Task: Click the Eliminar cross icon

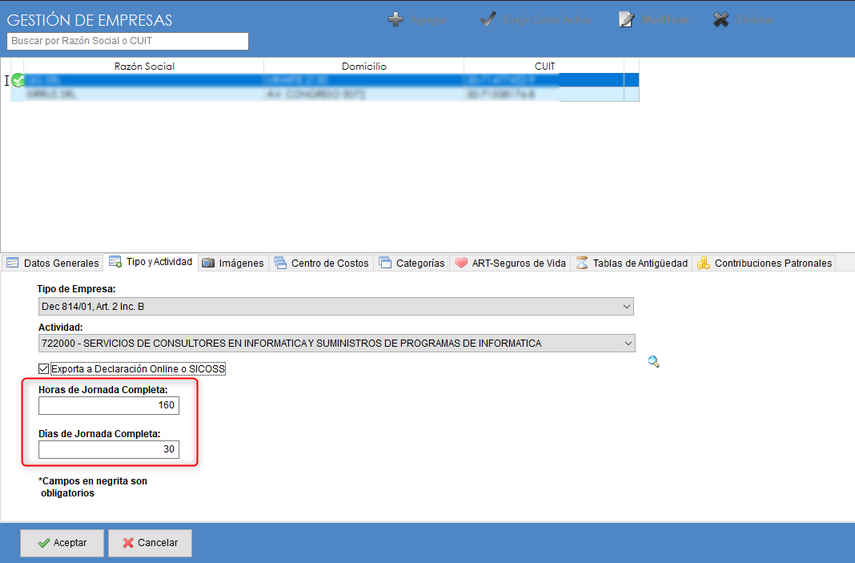Action: [x=721, y=20]
